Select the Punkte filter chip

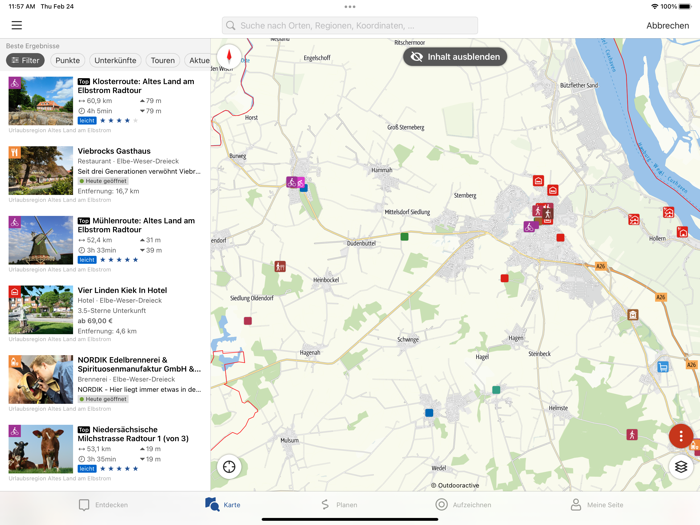pyautogui.click(x=67, y=60)
